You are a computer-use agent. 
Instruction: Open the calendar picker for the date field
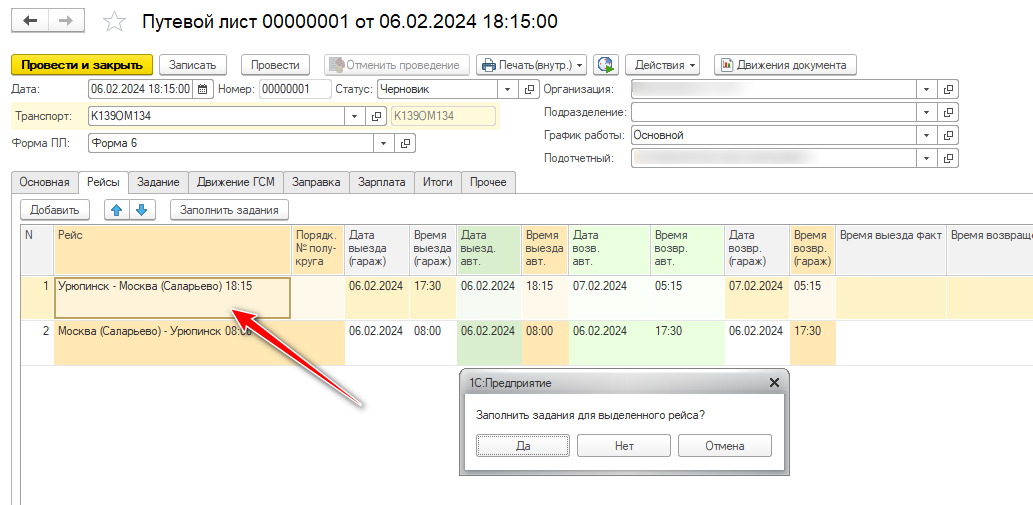[x=203, y=89]
